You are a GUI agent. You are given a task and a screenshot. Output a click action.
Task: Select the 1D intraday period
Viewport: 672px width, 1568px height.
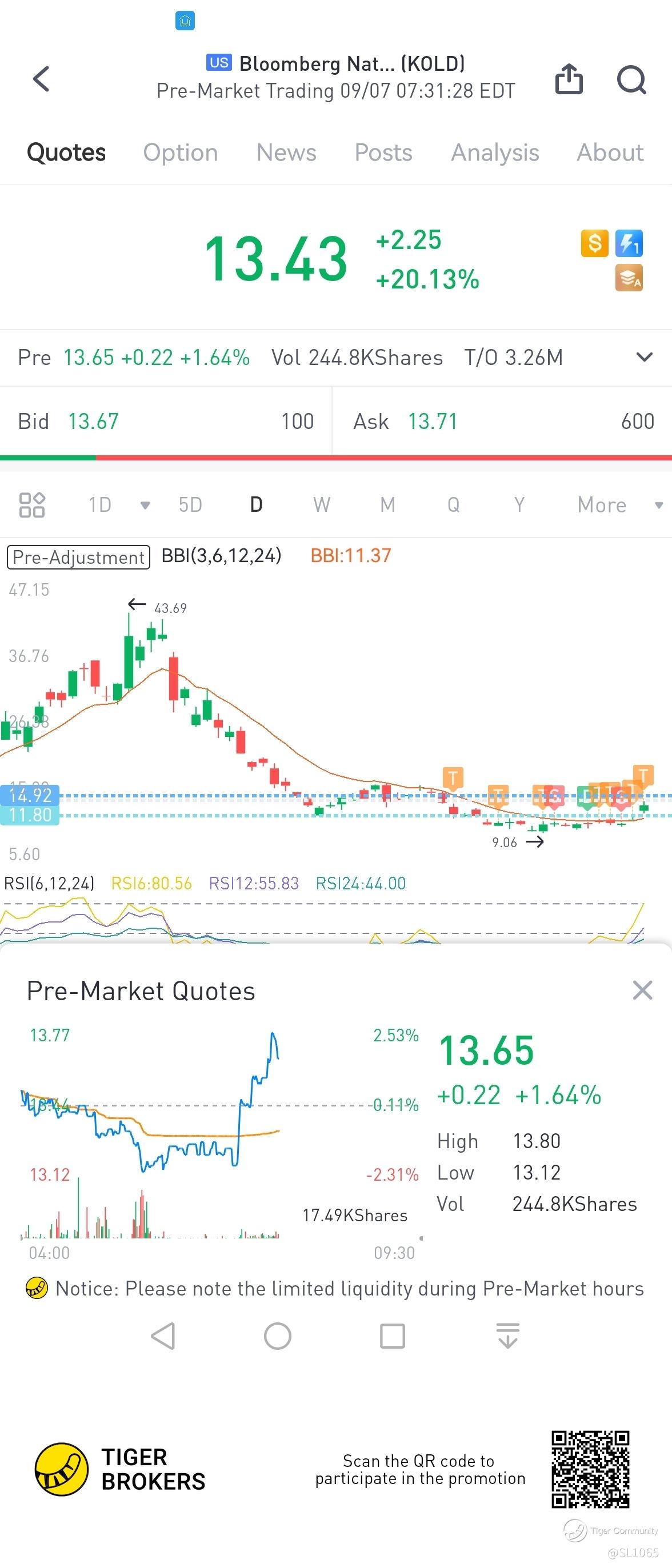point(100,504)
